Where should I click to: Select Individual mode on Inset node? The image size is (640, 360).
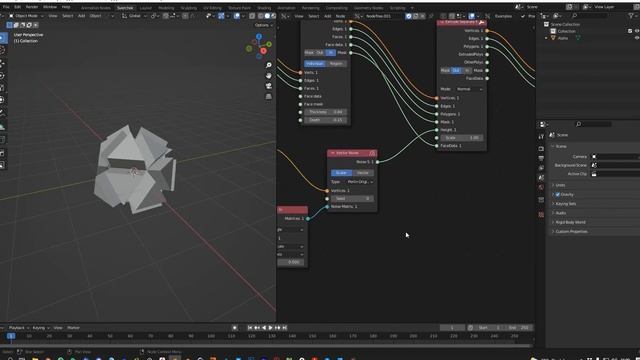tap(315, 64)
